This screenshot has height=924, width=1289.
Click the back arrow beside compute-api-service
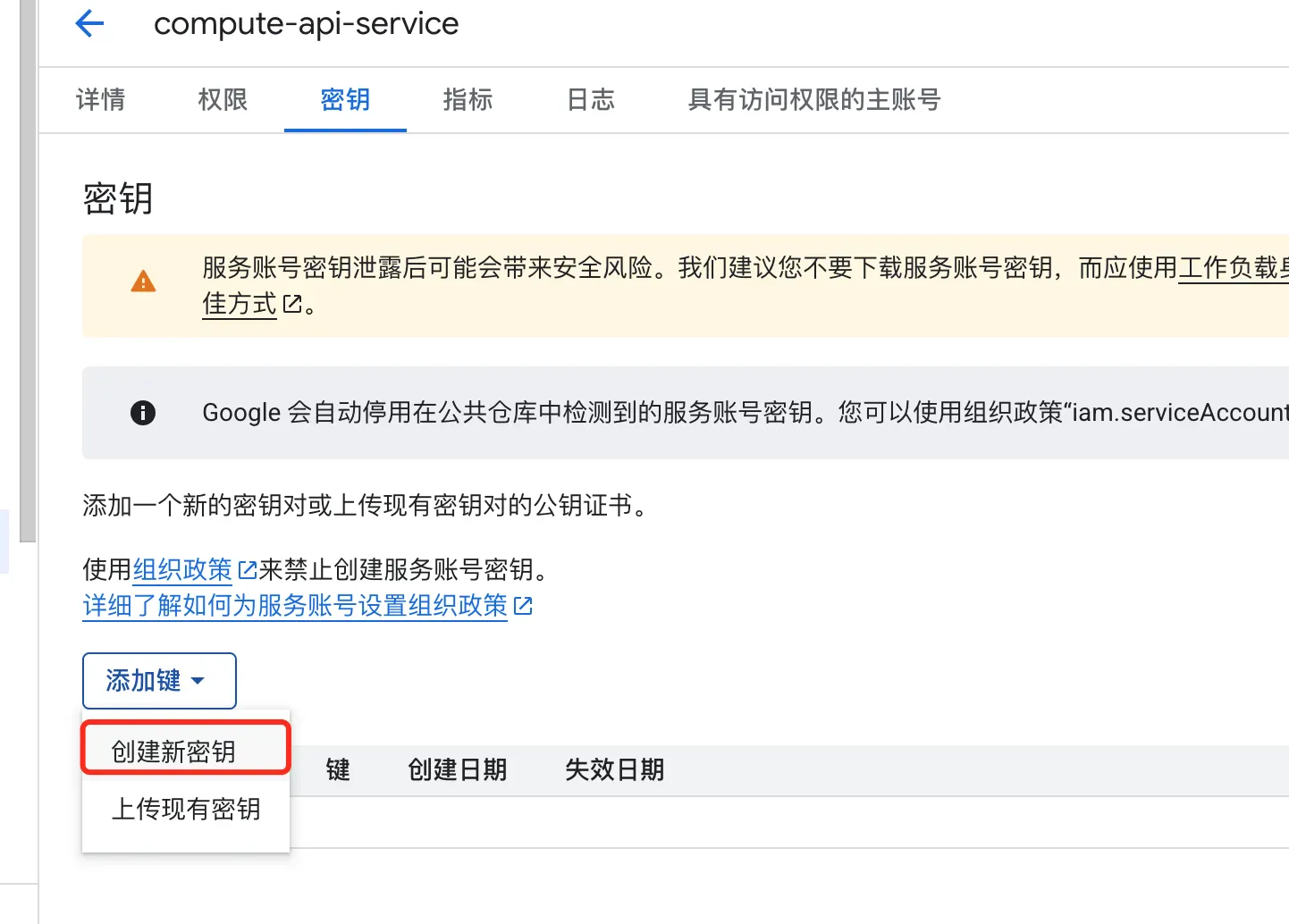click(x=88, y=23)
